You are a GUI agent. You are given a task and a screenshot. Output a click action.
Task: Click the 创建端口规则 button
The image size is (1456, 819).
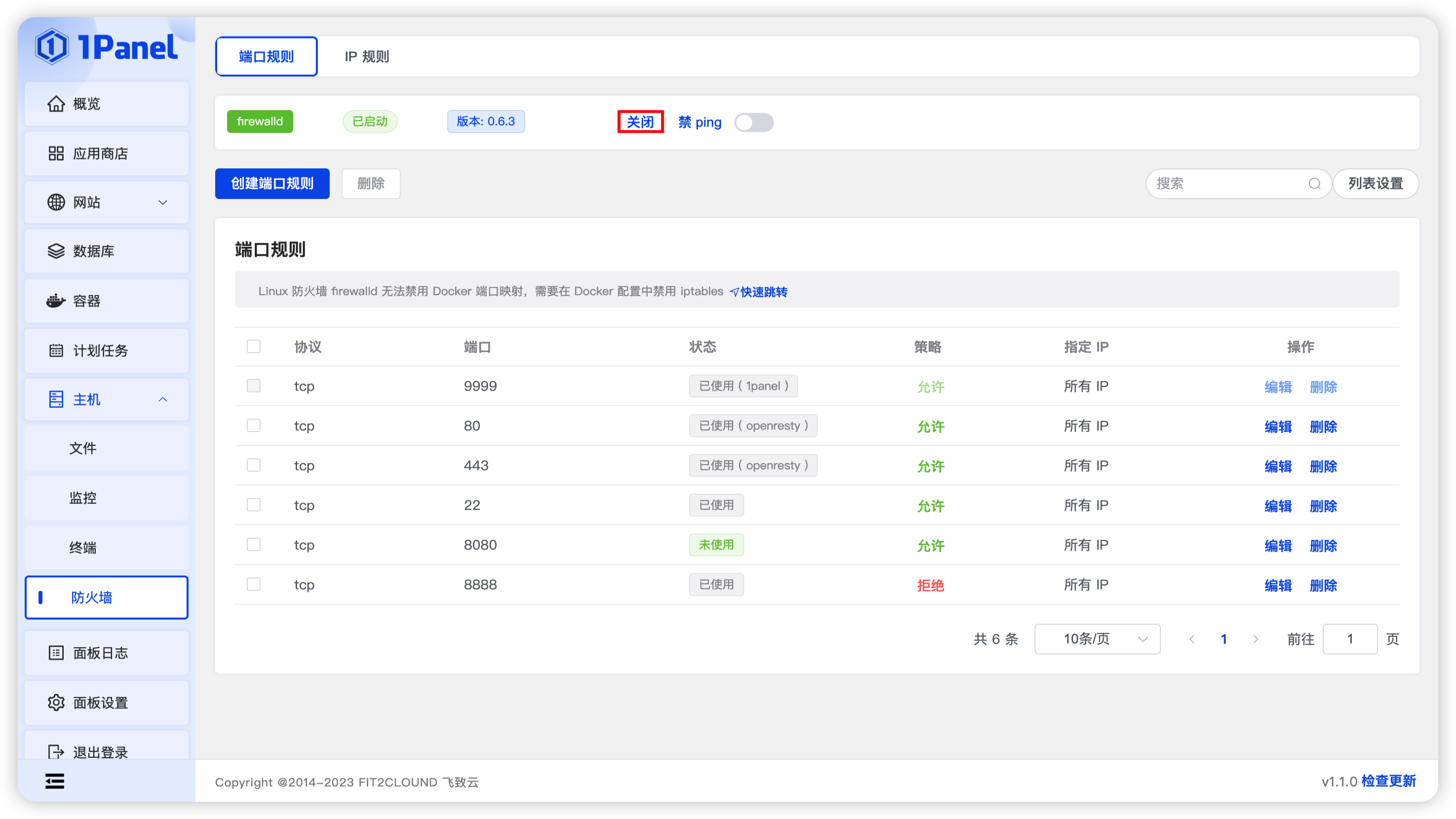point(272,184)
